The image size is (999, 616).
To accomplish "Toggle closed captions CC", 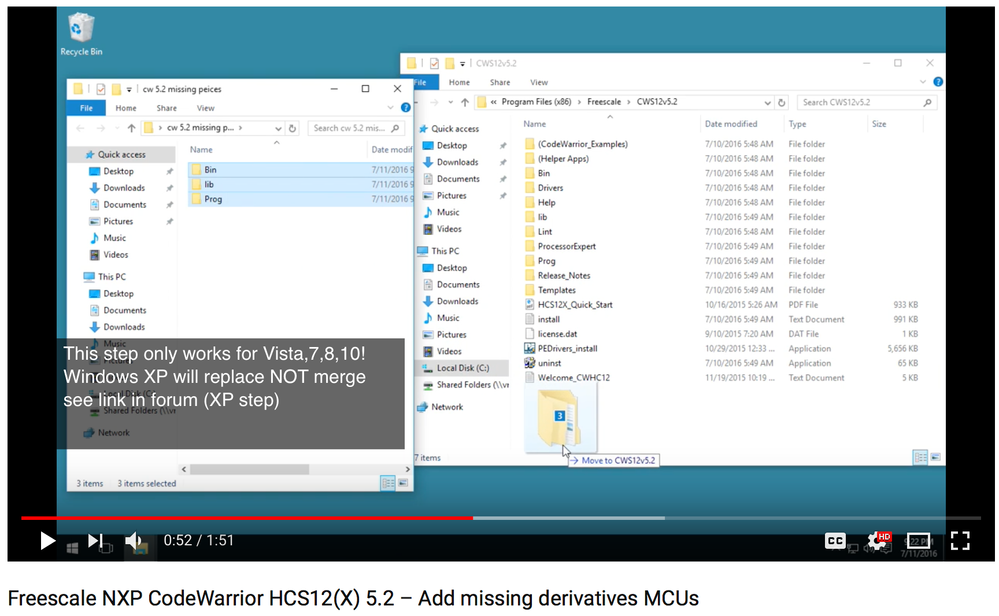I will pos(835,541).
